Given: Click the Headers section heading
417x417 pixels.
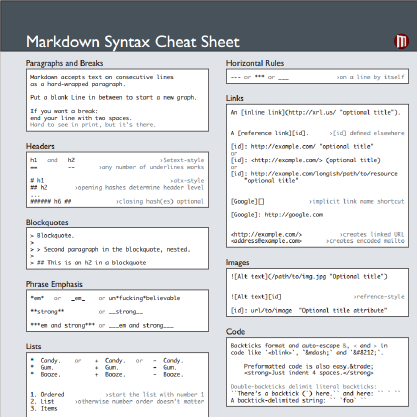Looking at the screenshot, I should (x=40, y=146).
